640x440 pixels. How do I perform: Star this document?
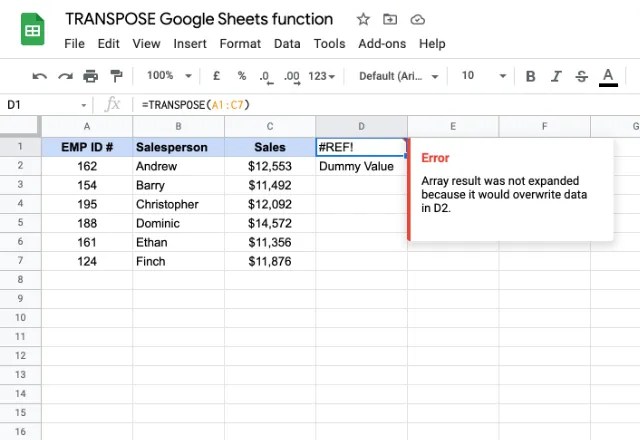pos(363,19)
